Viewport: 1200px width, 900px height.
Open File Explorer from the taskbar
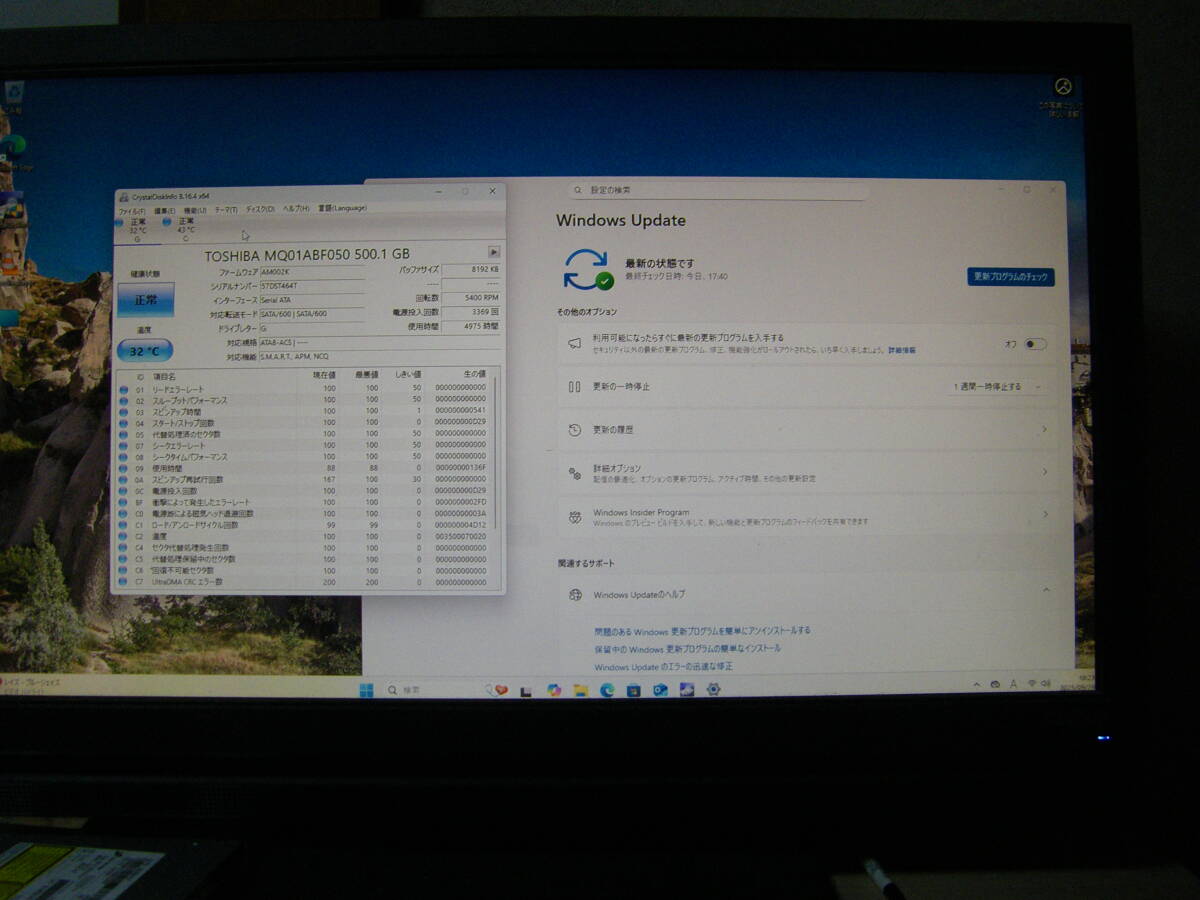[x=580, y=690]
